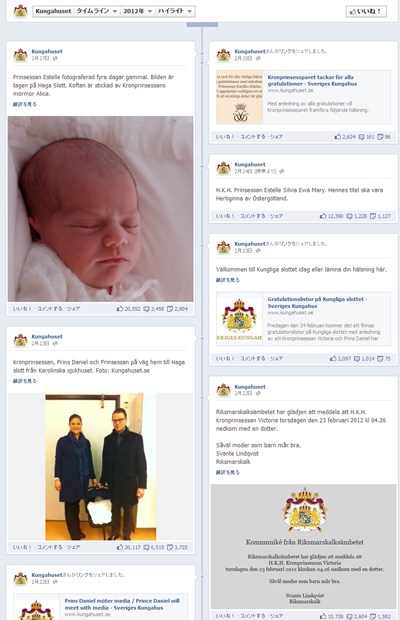Open the photo of couple with baby carrier

100,467
